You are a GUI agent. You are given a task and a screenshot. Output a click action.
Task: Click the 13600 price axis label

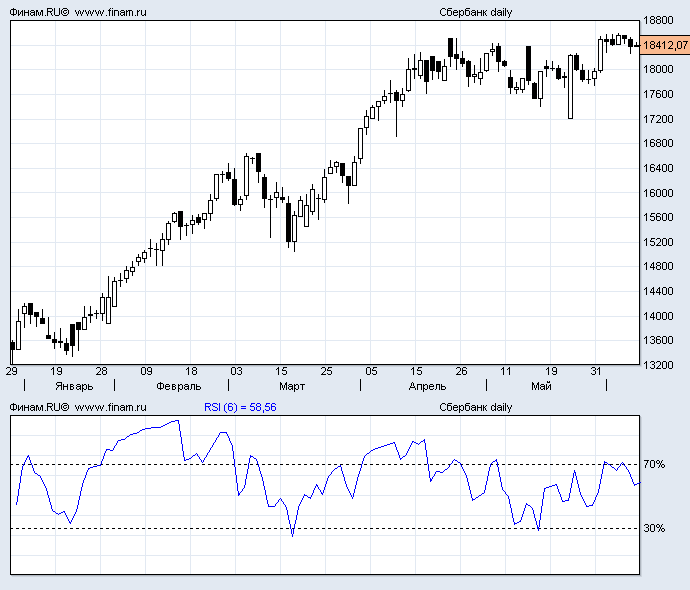point(658,341)
